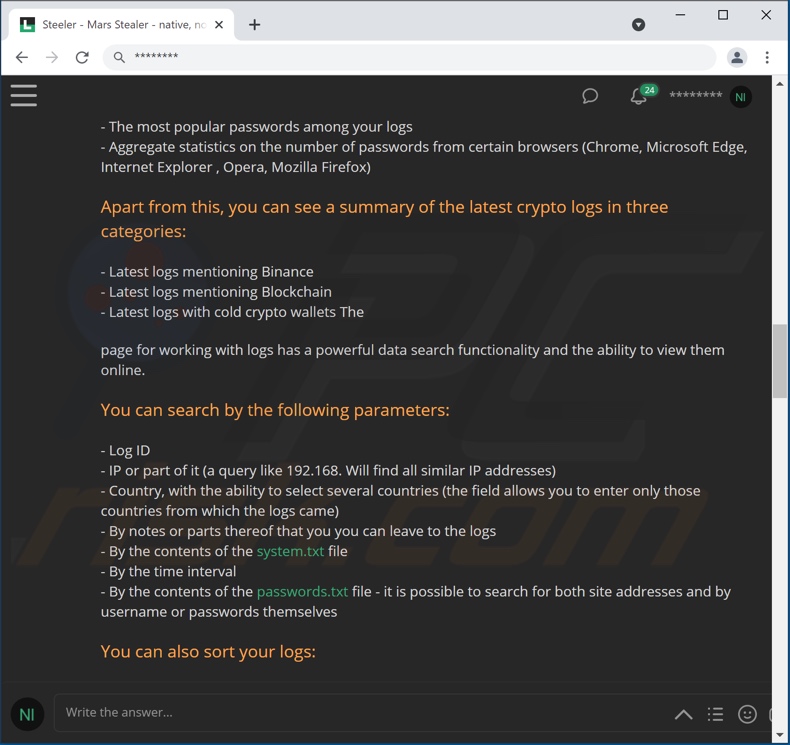This screenshot has height=745, width=790.
Task: Maximize the browser window
Action: tap(723, 15)
